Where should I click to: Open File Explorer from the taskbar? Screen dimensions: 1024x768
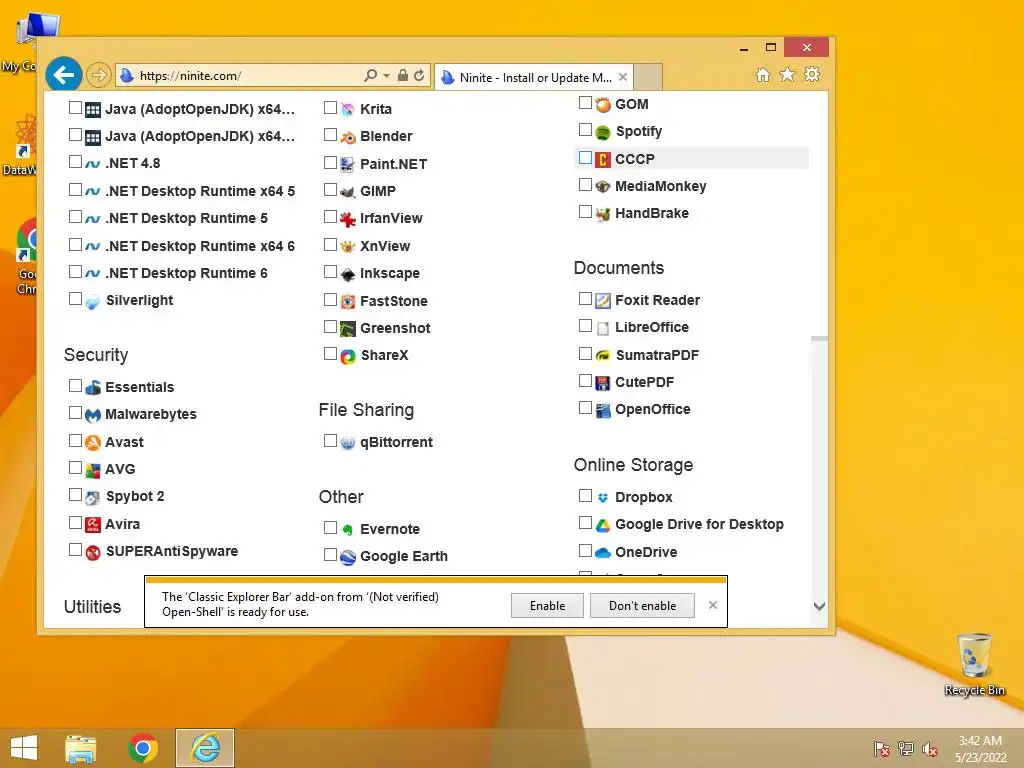[x=80, y=748]
